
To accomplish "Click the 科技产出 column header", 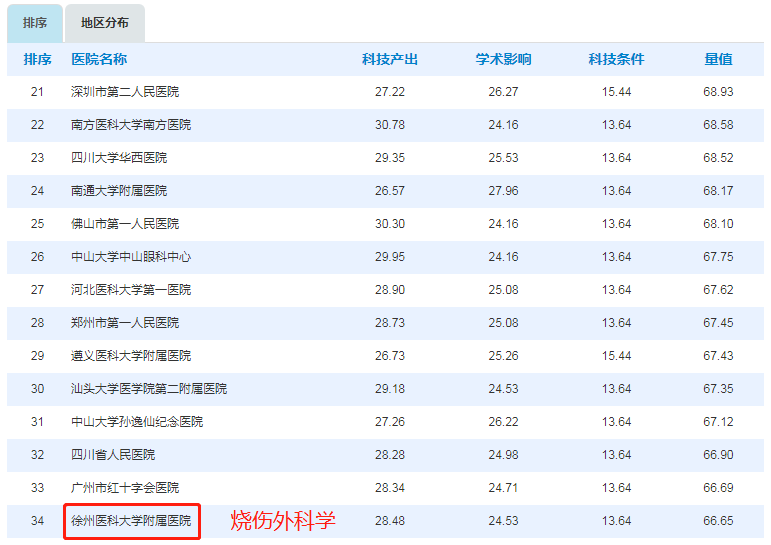I will click(390, 60).
